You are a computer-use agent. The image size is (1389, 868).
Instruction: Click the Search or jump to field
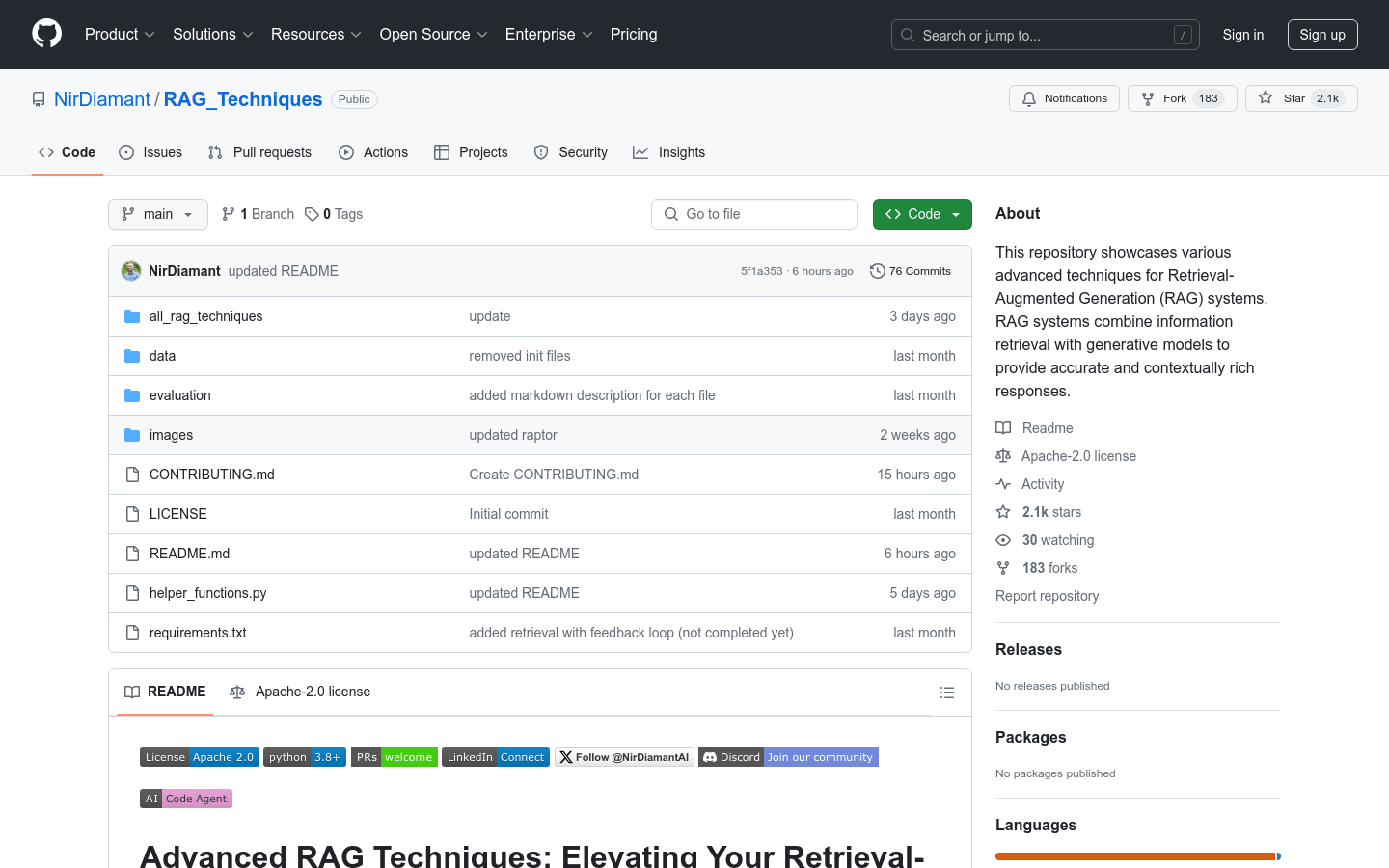1046,35
